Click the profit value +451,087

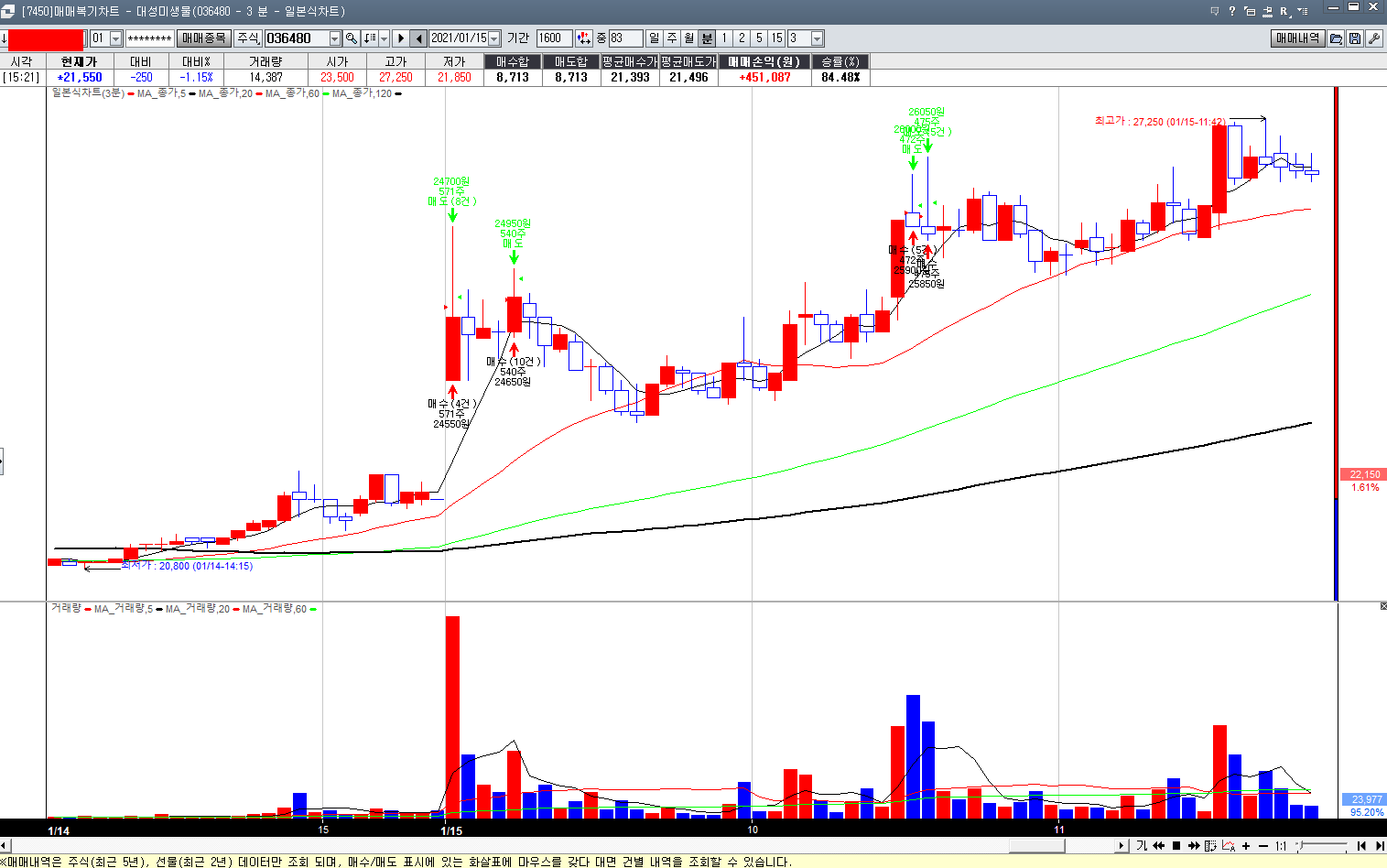click(764, 78)
